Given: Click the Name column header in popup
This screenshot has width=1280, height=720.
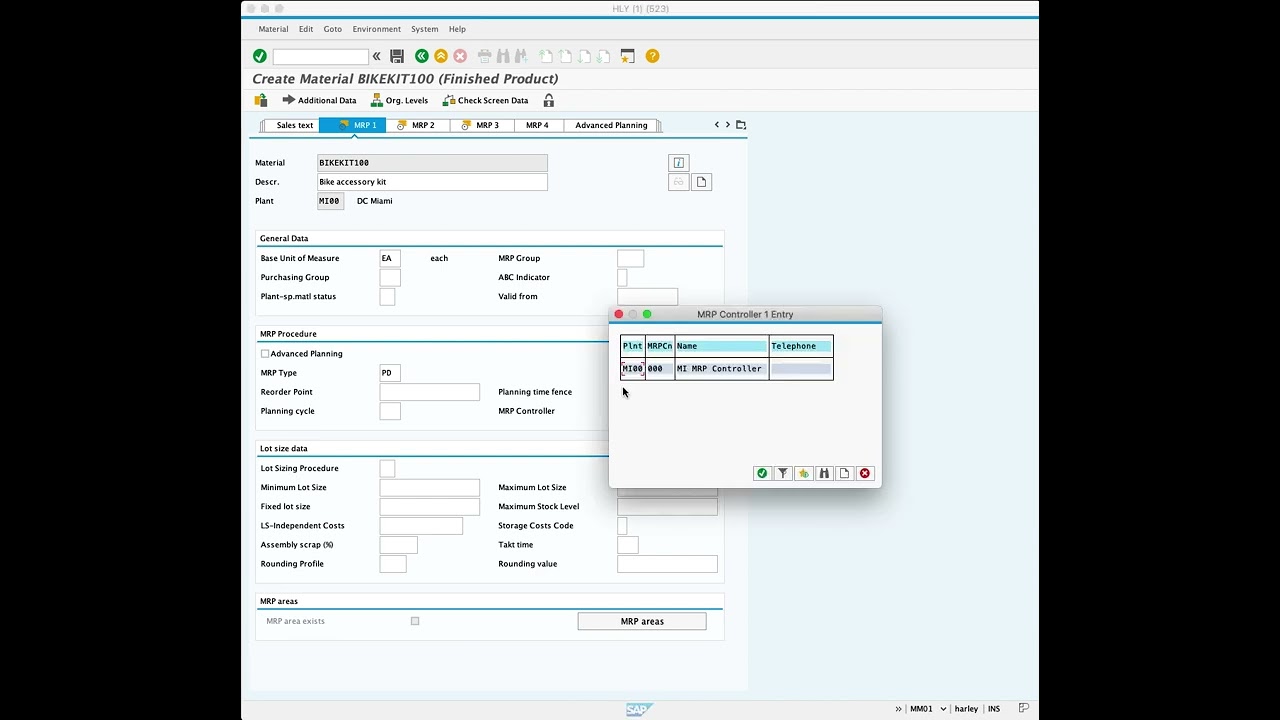Looking at the screenshot, I should click(x=721, y=346).
